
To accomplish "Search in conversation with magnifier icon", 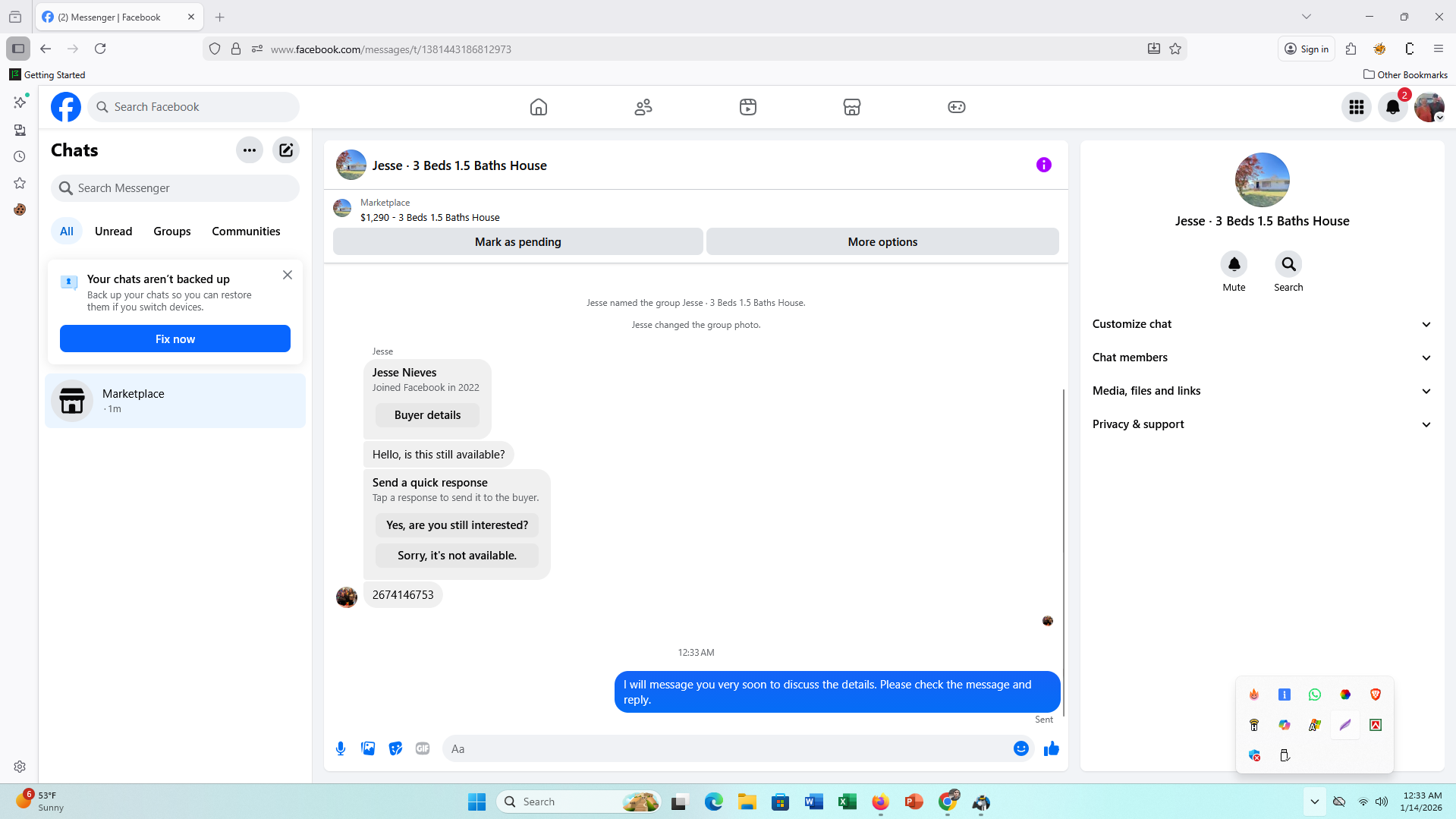I will (x=1288, y=264).
